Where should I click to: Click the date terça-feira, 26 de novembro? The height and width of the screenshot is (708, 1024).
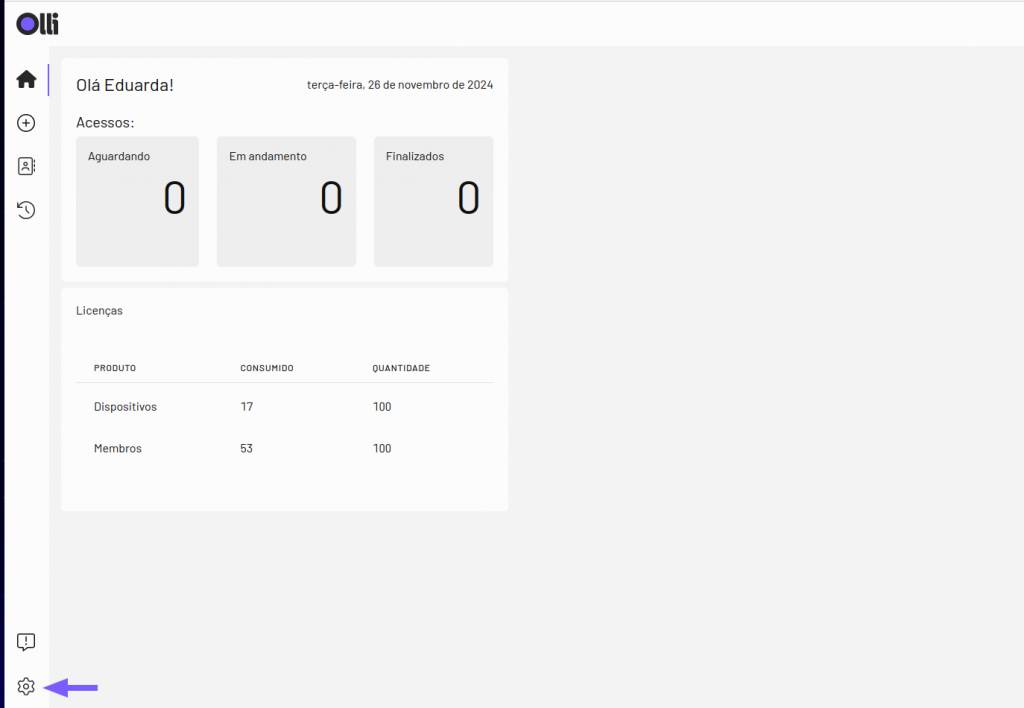pos(400,85)
